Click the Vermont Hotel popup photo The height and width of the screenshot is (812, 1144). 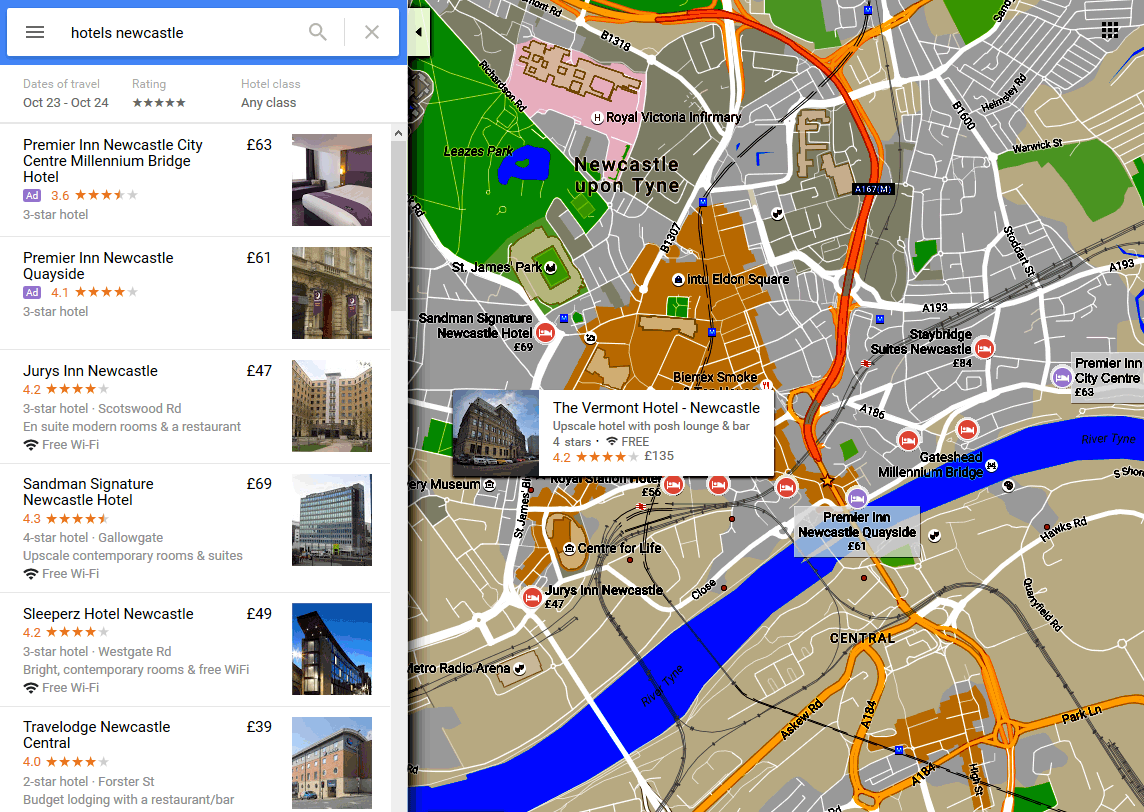point(495,433)
